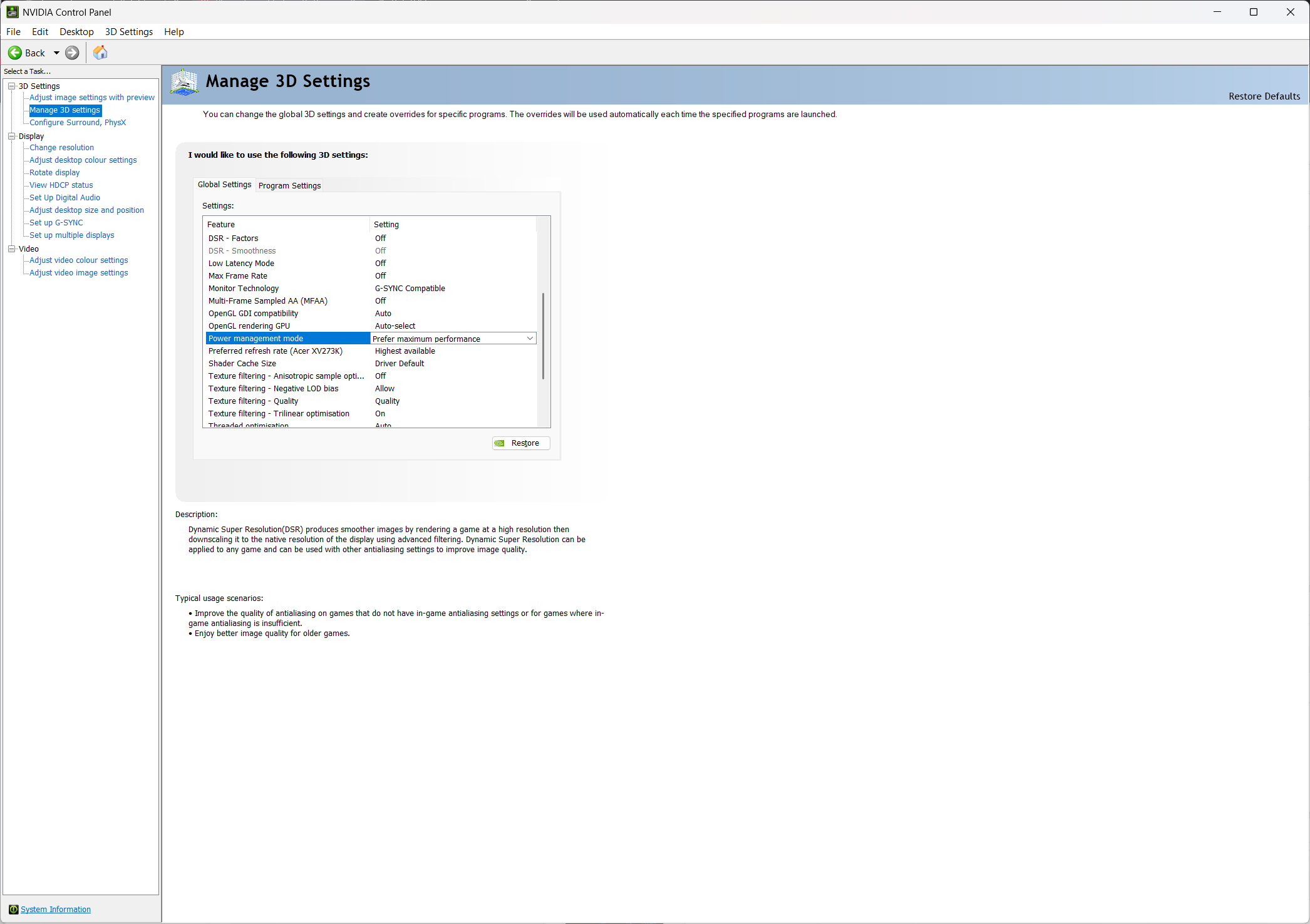Click G-SYNC Compatible setting value

410,289
